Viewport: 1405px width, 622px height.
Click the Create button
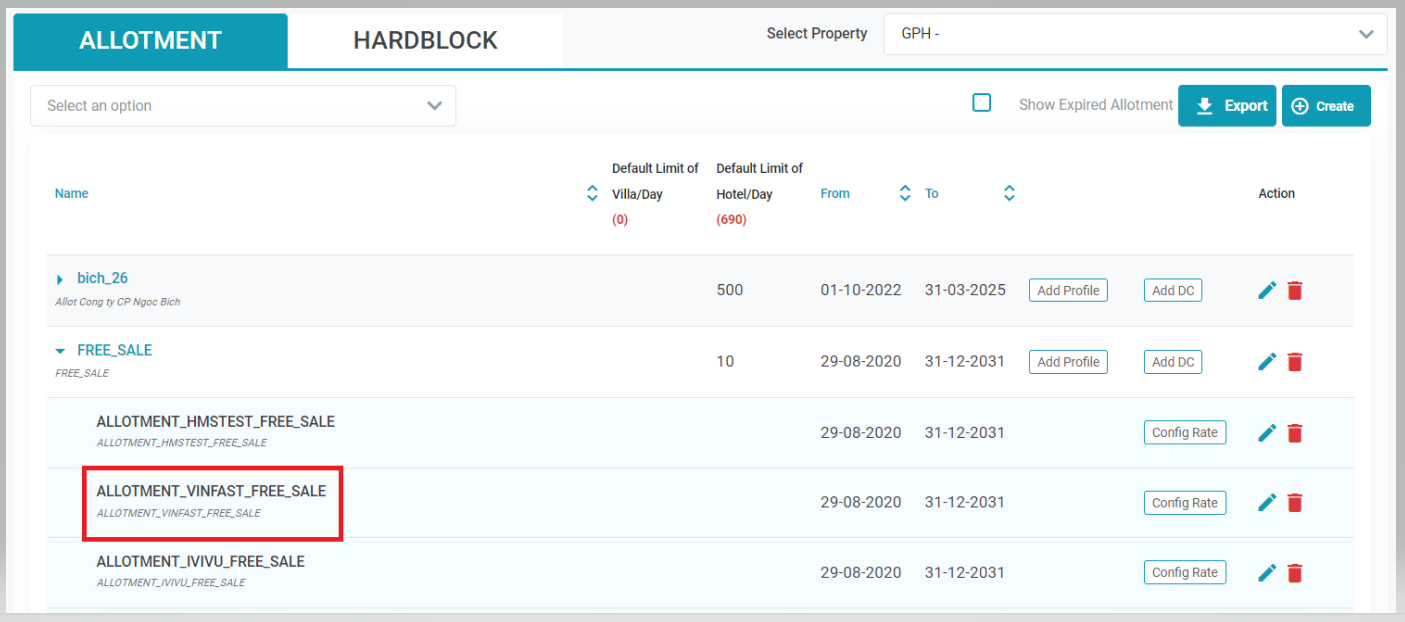coord(1325,106)
